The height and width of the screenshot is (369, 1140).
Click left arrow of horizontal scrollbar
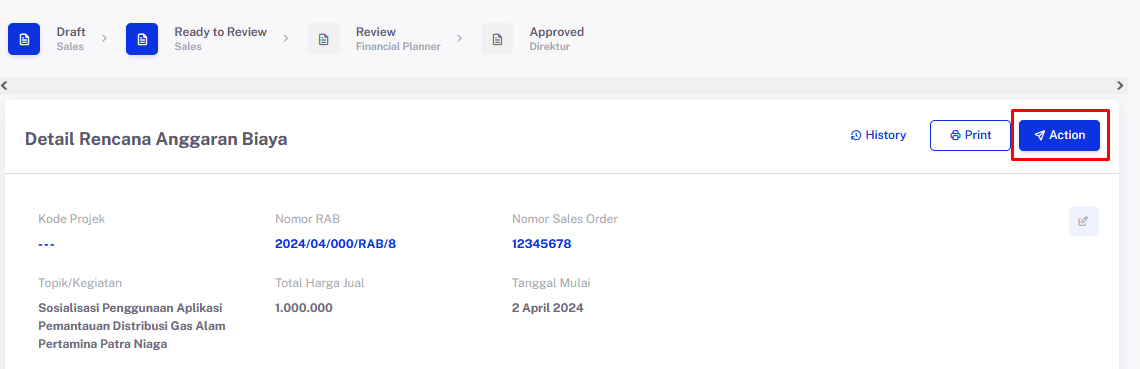(5, 86)
